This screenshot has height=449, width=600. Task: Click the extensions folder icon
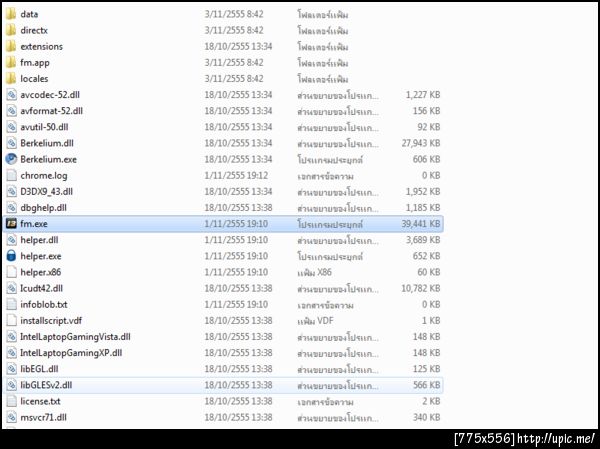point(11,46)
